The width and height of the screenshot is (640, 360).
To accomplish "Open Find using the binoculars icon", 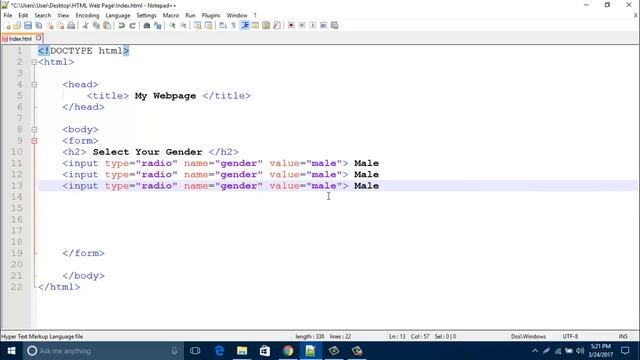I will 147,26.
